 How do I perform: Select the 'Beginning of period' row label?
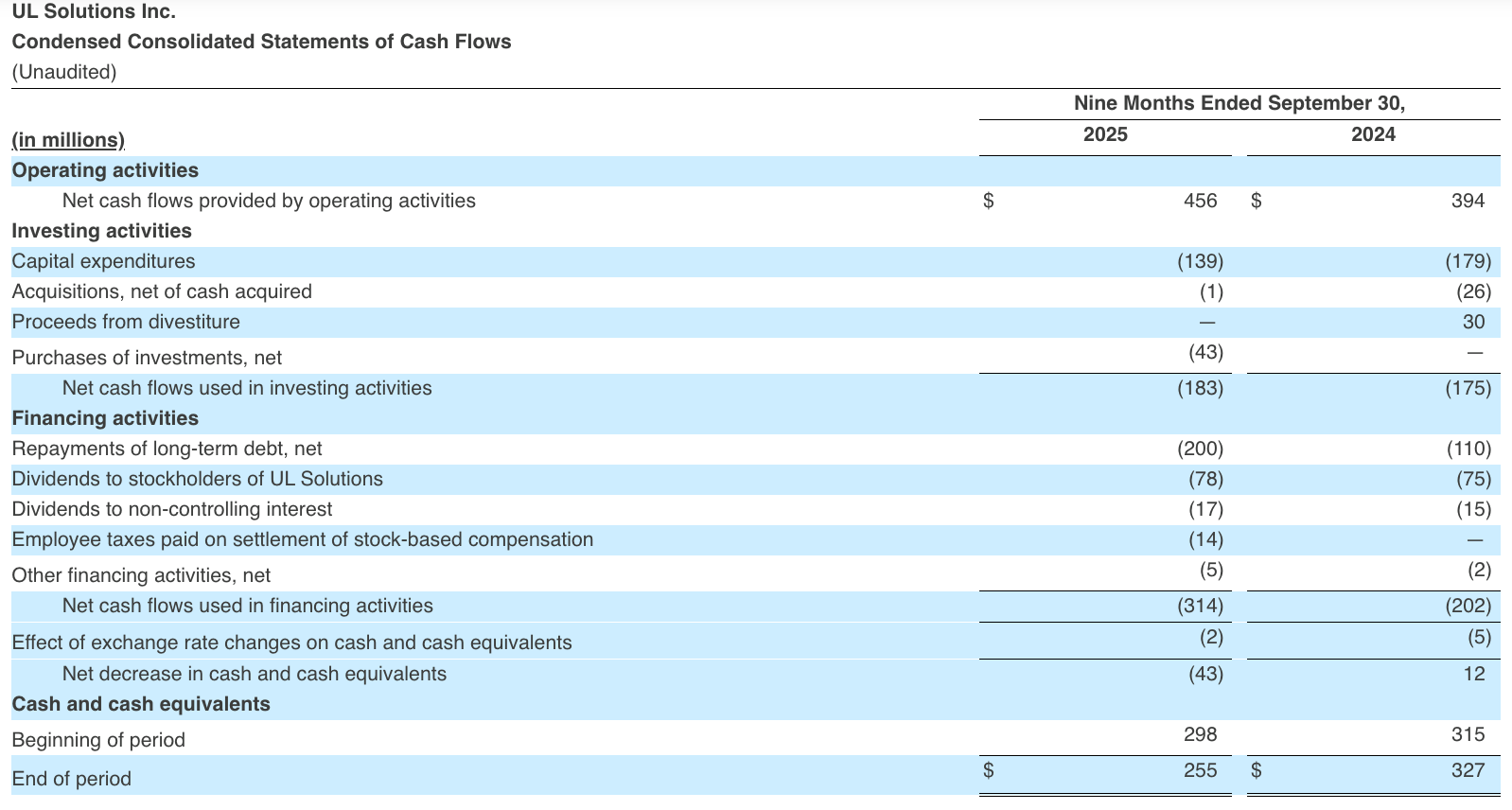pos(98,740)
